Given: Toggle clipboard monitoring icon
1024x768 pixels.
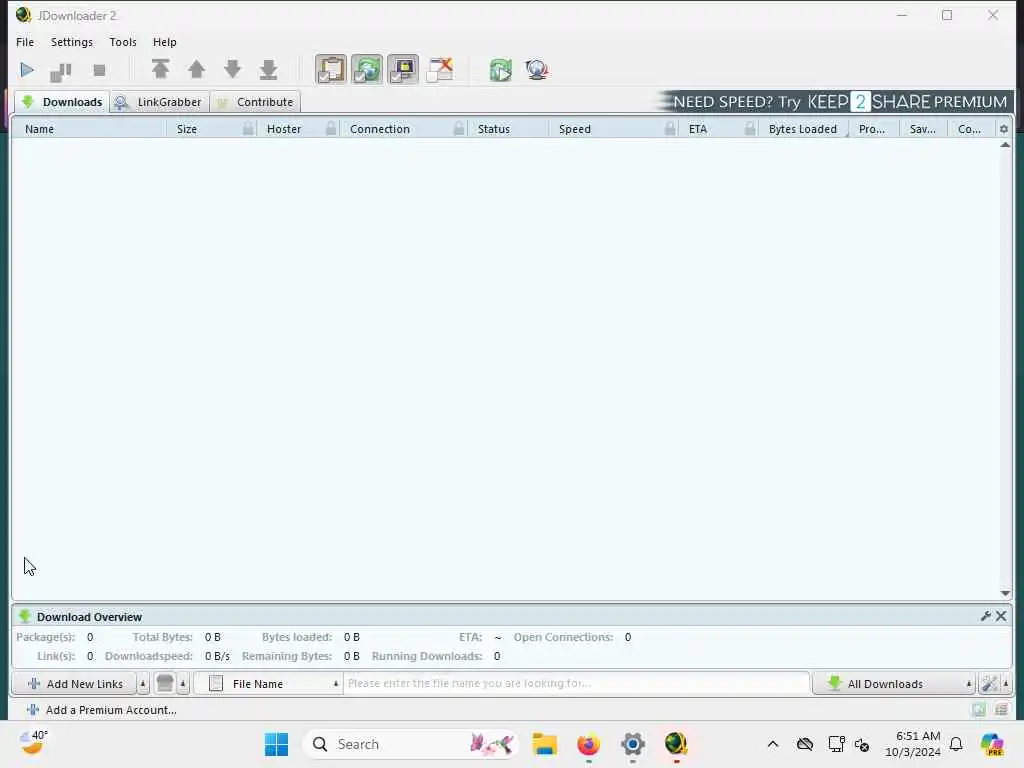Looking at the screenshot, I should (x=331, y=69).
